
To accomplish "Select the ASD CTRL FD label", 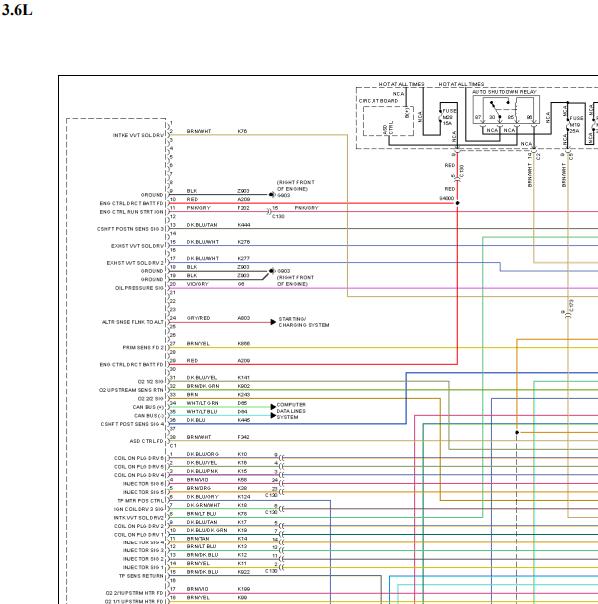I will coord(147,441).
